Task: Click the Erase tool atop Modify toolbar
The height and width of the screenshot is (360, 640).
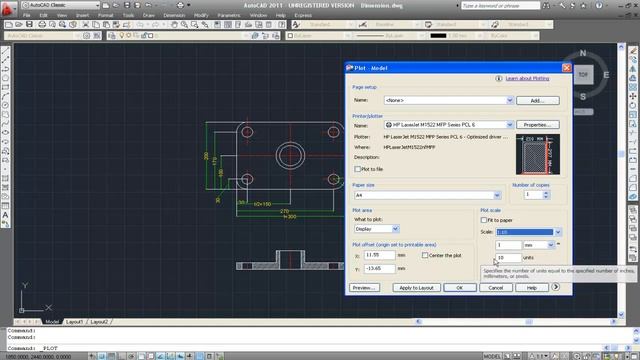Action: tap(633, 51)
